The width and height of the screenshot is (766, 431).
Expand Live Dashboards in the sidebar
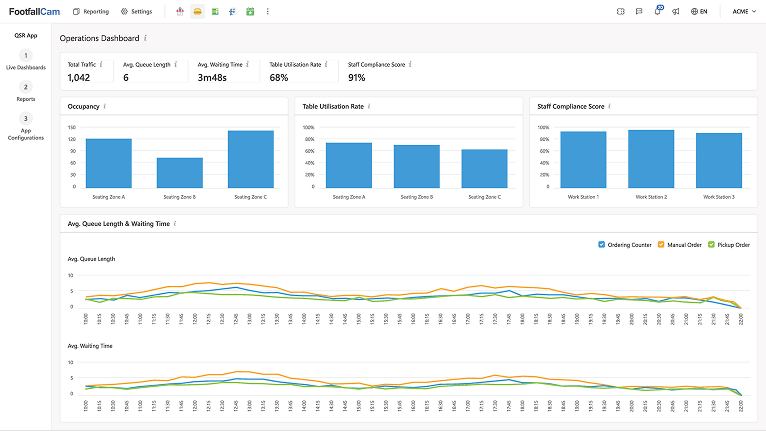(26, 60)
